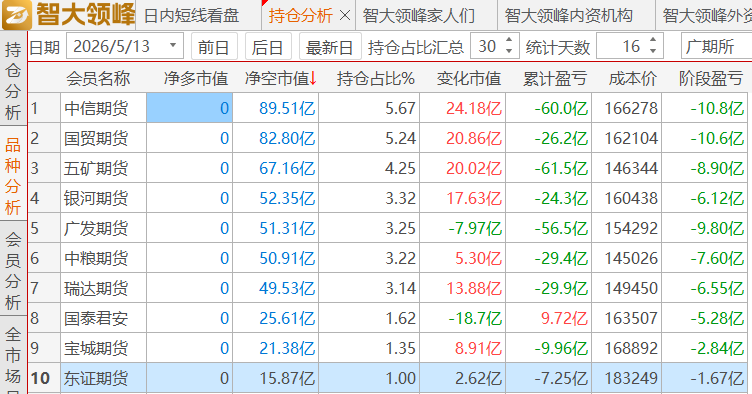Select the 银河期货 member cell
This screenshot has width=752, height=394.
click(103, 198)
